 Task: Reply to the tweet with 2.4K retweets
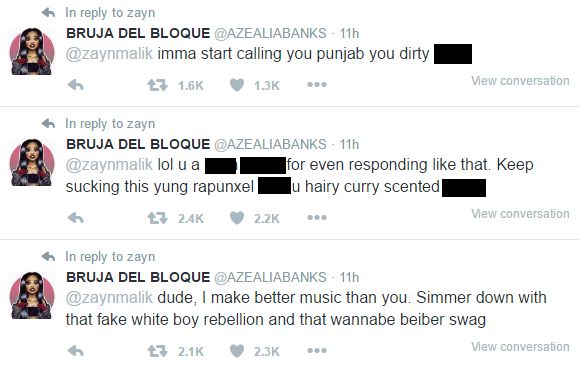pos(76,218)
